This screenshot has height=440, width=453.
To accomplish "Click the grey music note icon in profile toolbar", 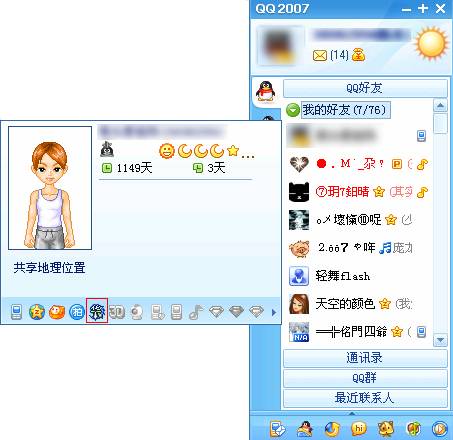I will coord(196,312).
